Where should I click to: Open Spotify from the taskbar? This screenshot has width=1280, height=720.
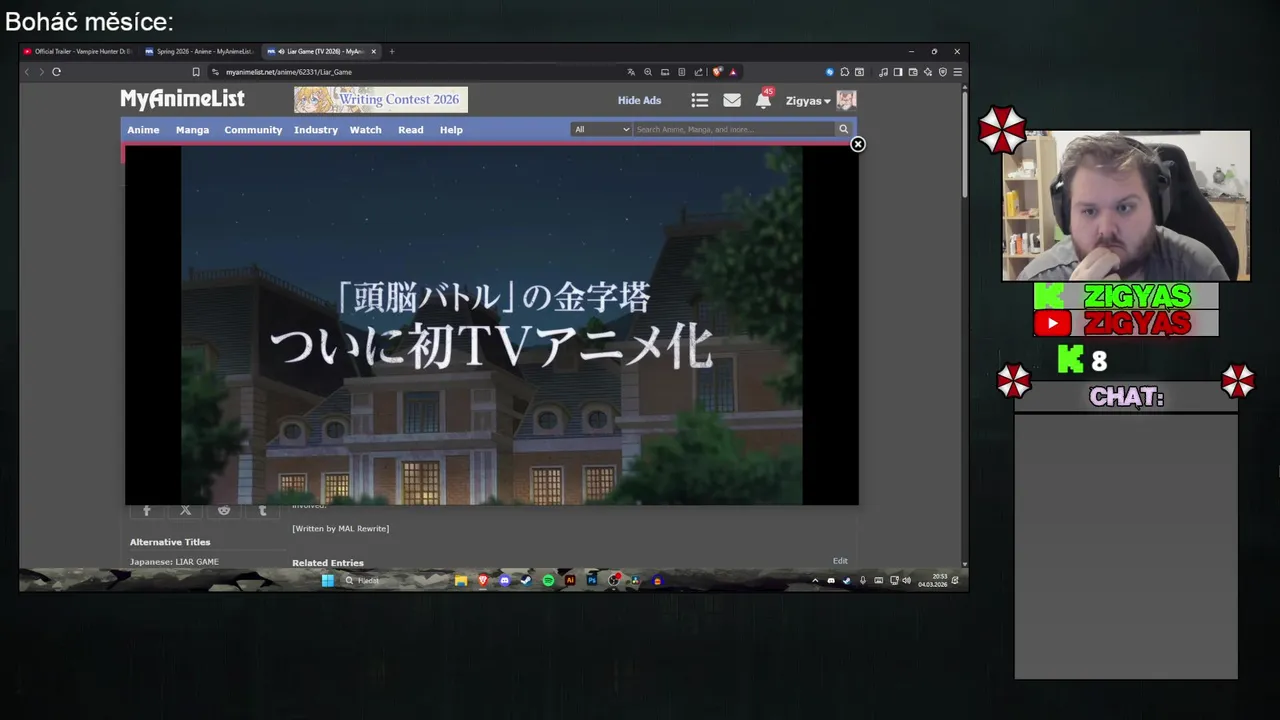pos(548,580)
